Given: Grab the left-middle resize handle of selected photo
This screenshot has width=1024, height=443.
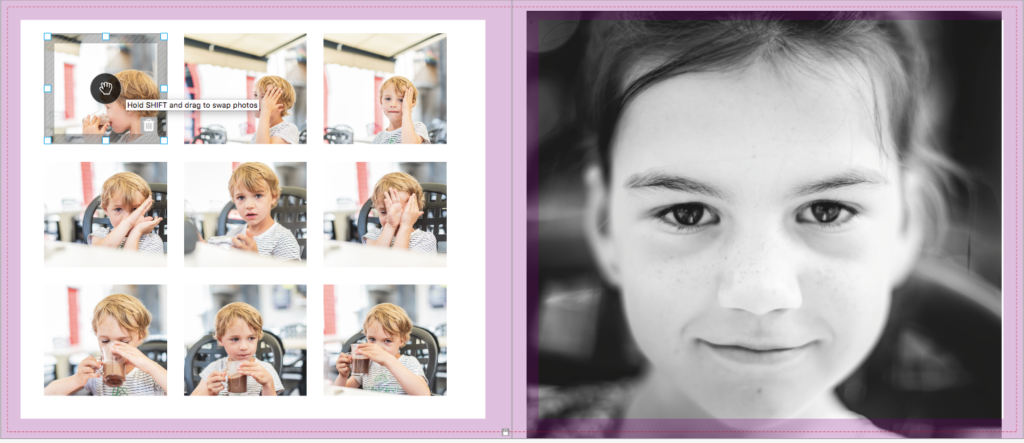Looking at the screenshot, I should point(48,88).
